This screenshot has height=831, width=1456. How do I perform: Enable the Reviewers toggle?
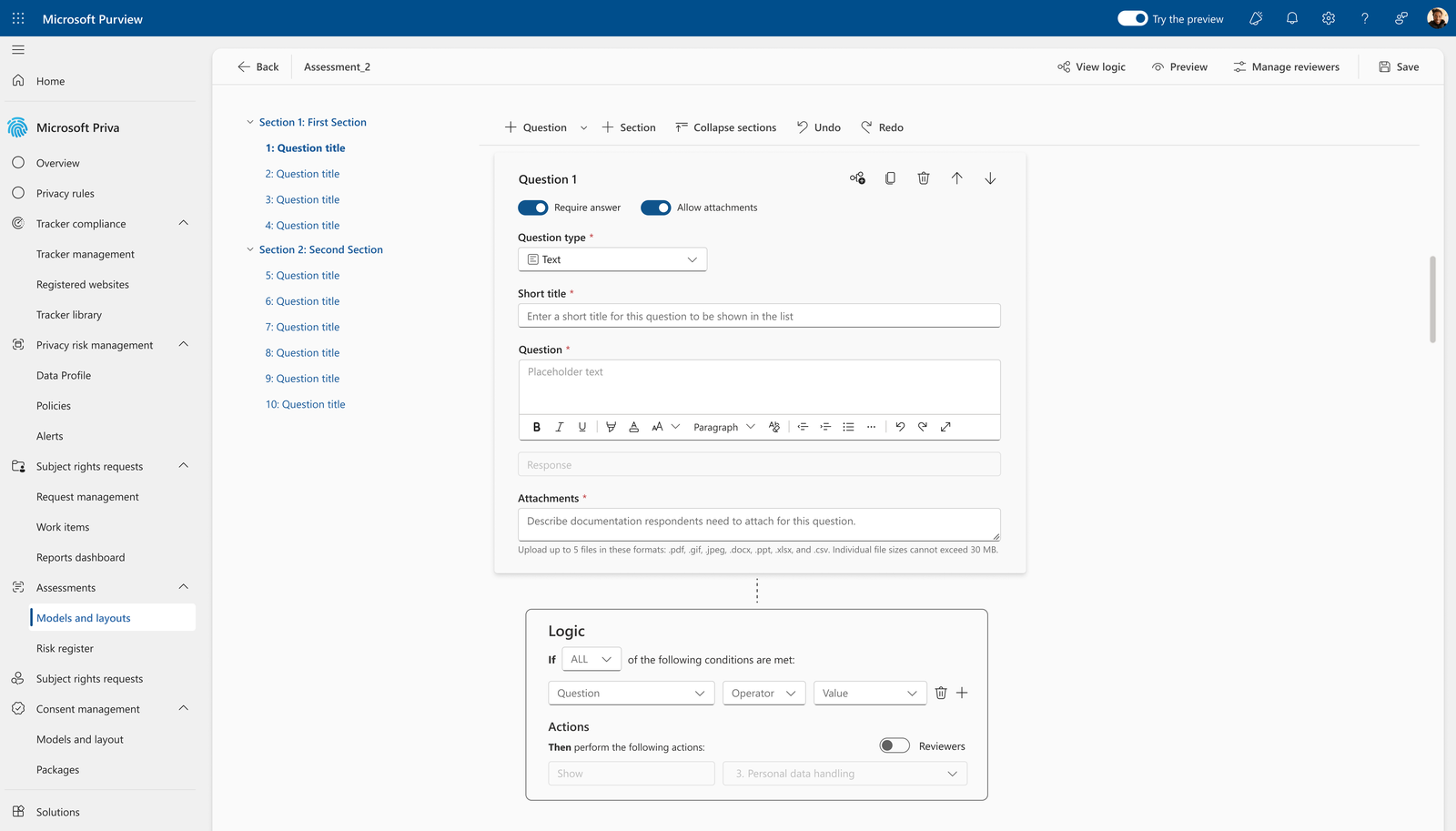pyautogui.click(x=895, y=745)
